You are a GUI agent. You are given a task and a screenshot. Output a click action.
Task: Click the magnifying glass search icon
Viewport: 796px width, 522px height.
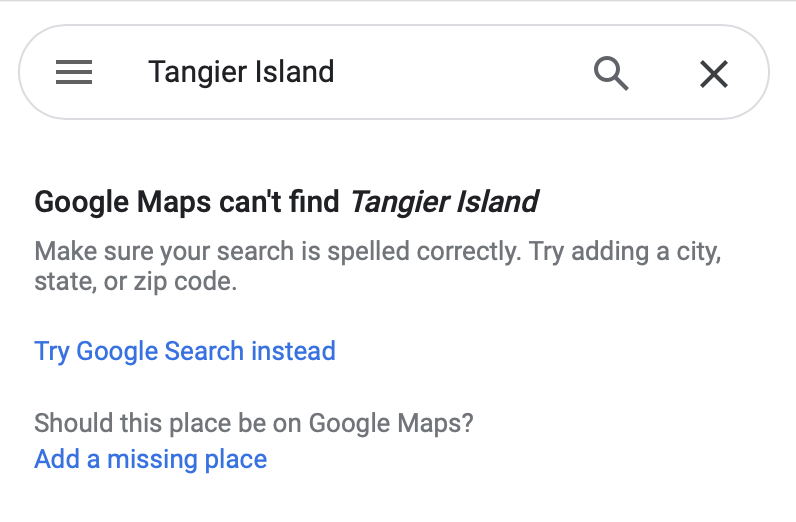(610, 73)
